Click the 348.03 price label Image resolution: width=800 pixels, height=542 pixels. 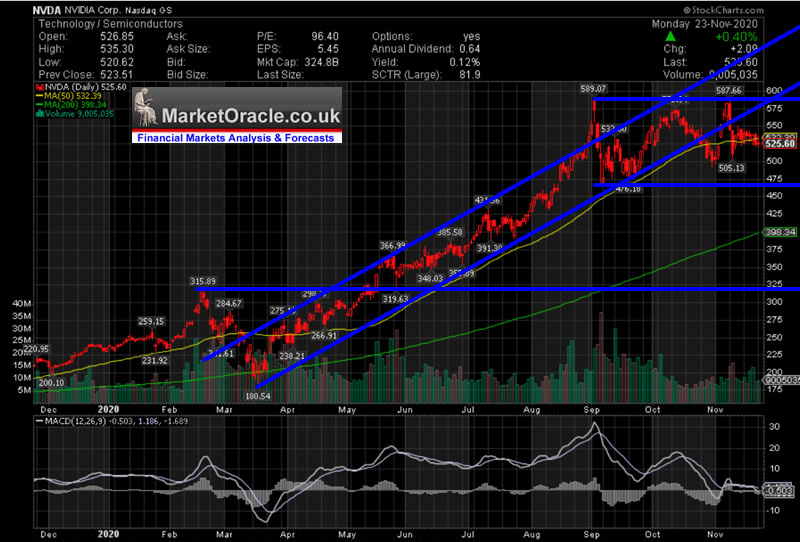coord(430,279)
